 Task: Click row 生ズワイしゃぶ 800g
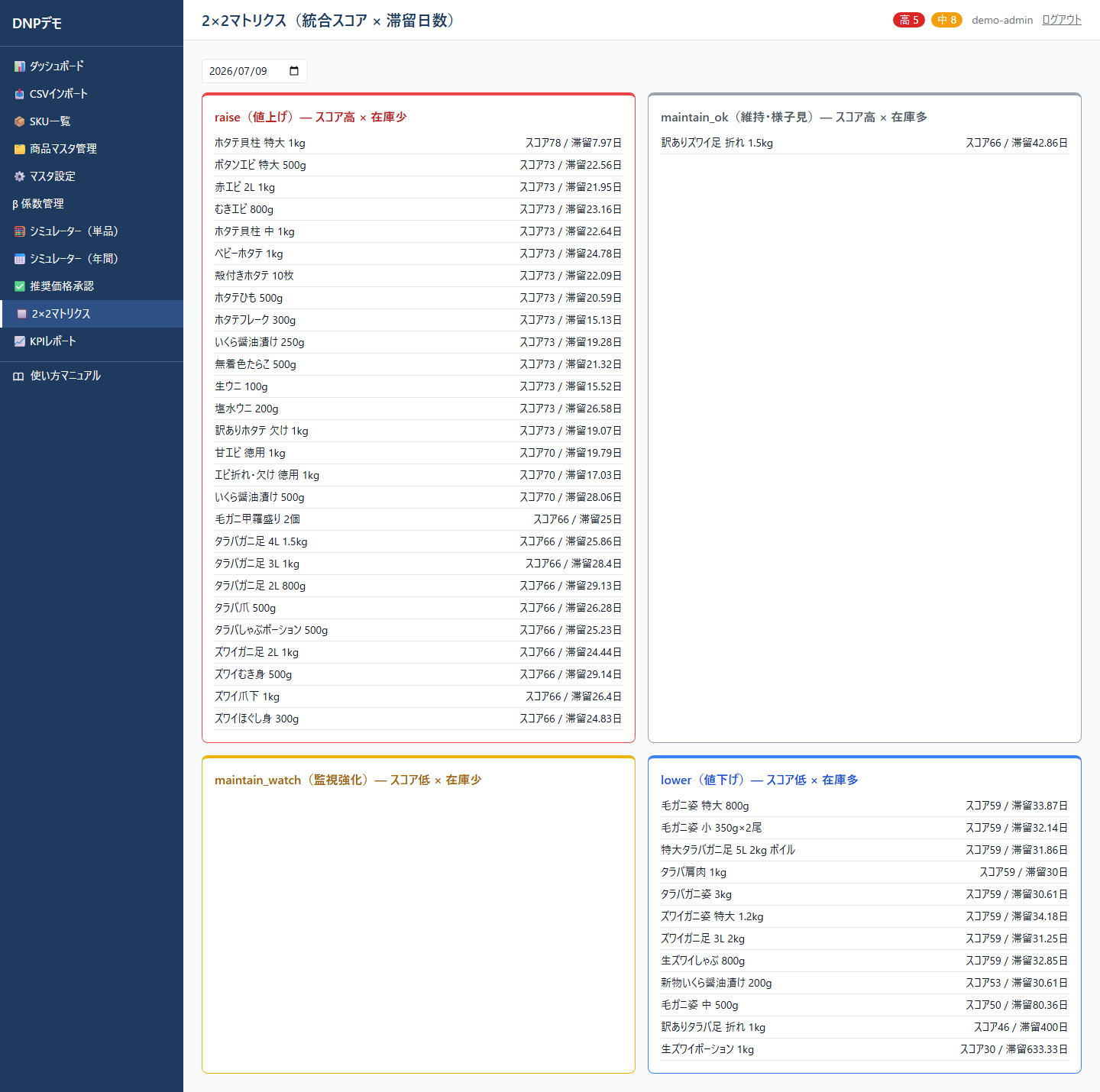click(x=865, y=961)
